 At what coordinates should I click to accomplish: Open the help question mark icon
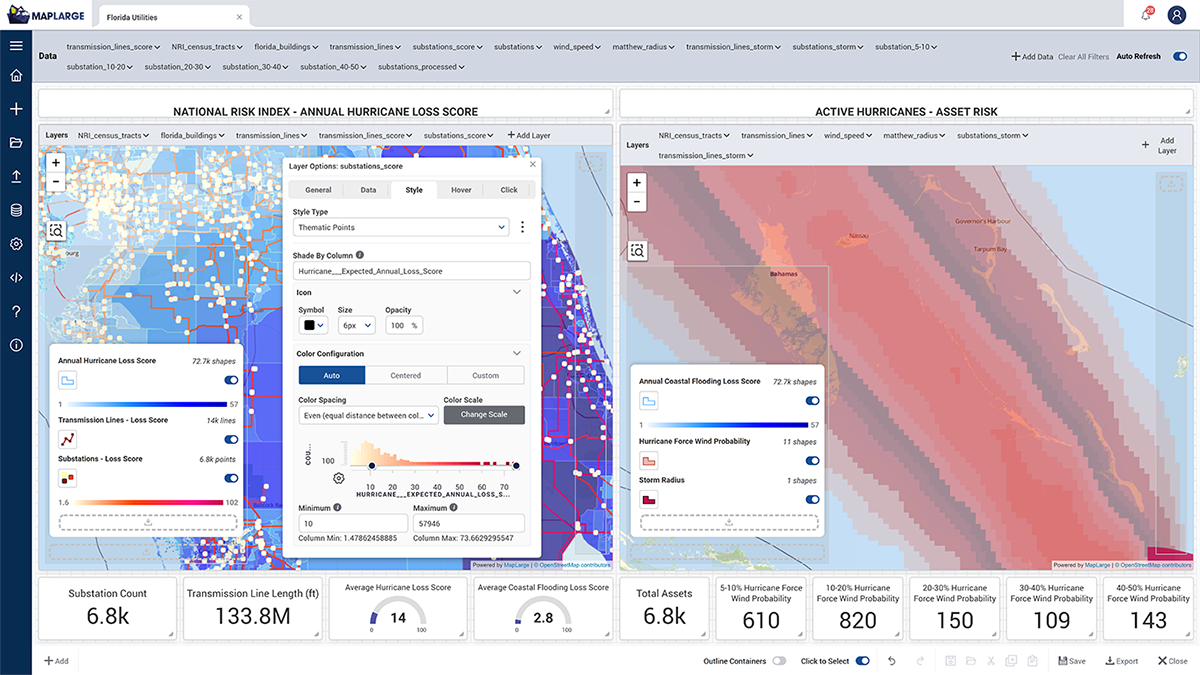pyautogui.click(x=15, y=311)
